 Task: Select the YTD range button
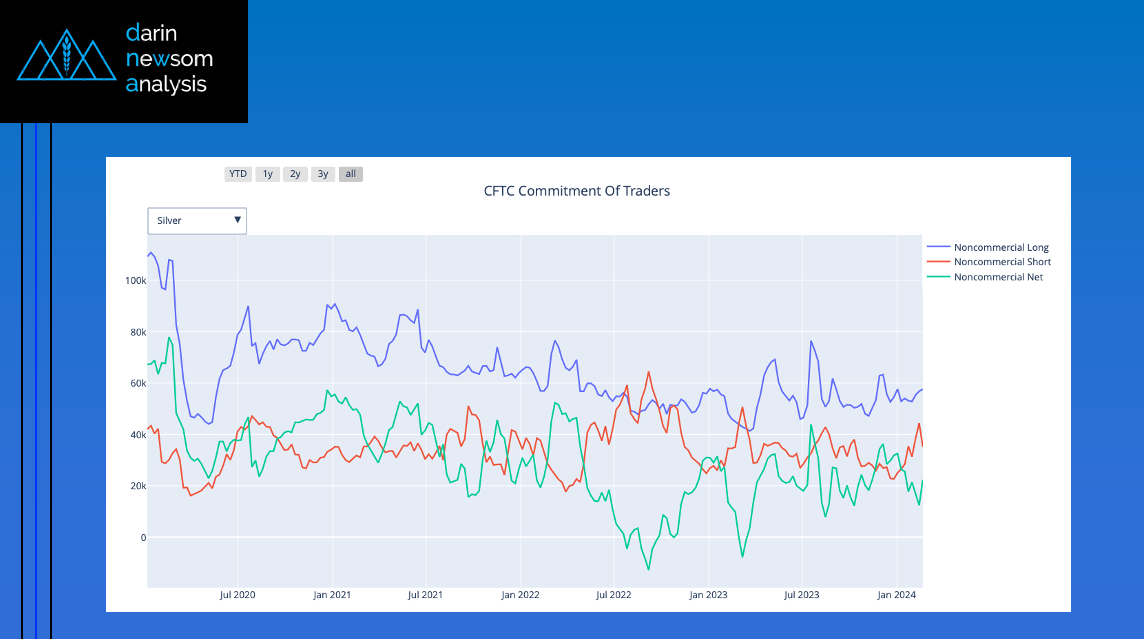[x=238, y=174]
